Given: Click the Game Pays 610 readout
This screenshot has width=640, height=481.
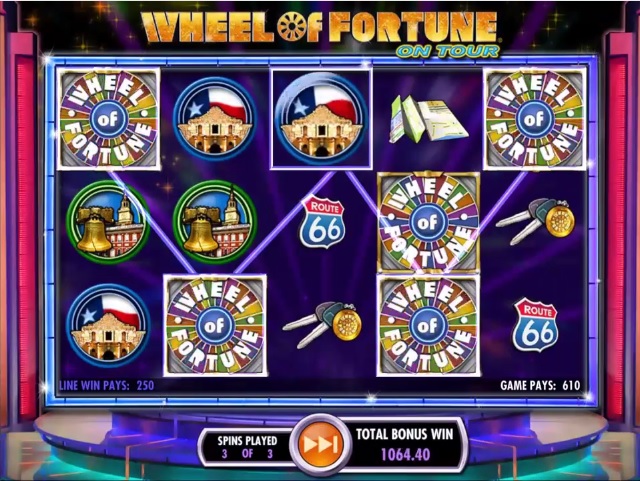Looking at the screenshot, I should (540, 385).
